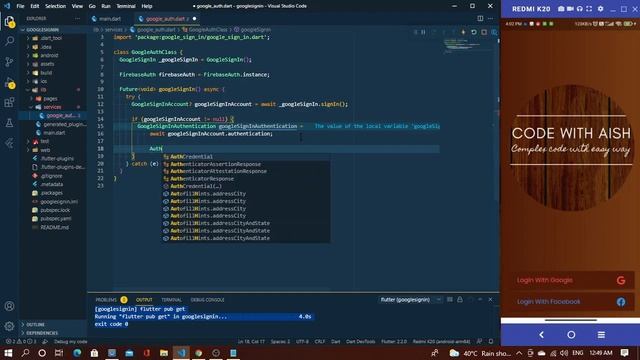The image size is (640, 360).
Task: Select AuthenticatorAssertionResponse suggestion
Action: 246,164
